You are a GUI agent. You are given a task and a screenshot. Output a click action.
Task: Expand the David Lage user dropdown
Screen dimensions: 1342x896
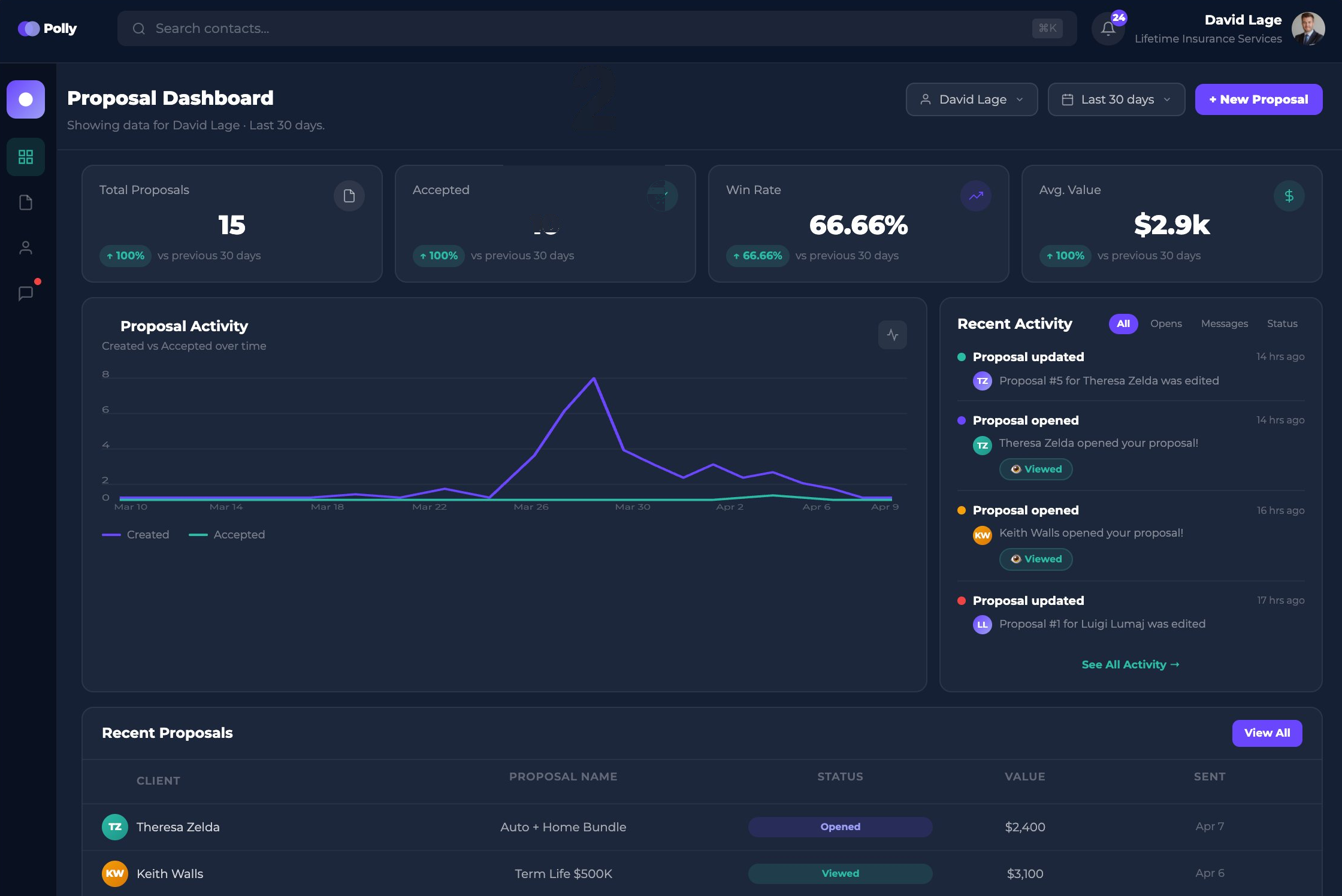tap(971, 99)
